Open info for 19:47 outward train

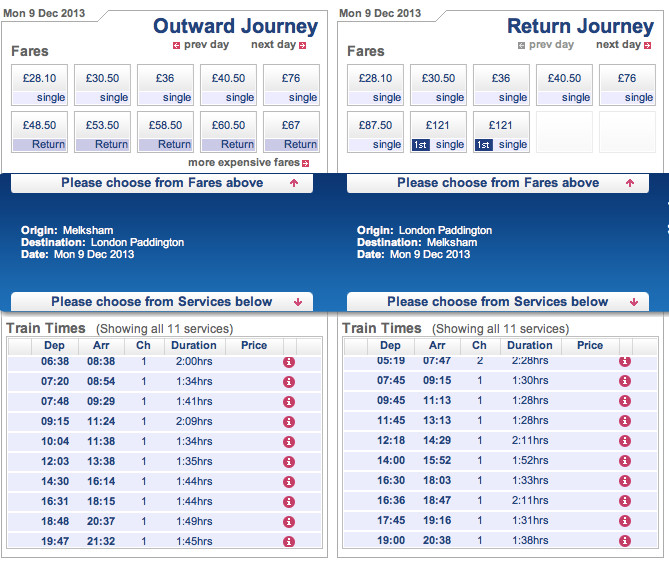click(289, 542)
